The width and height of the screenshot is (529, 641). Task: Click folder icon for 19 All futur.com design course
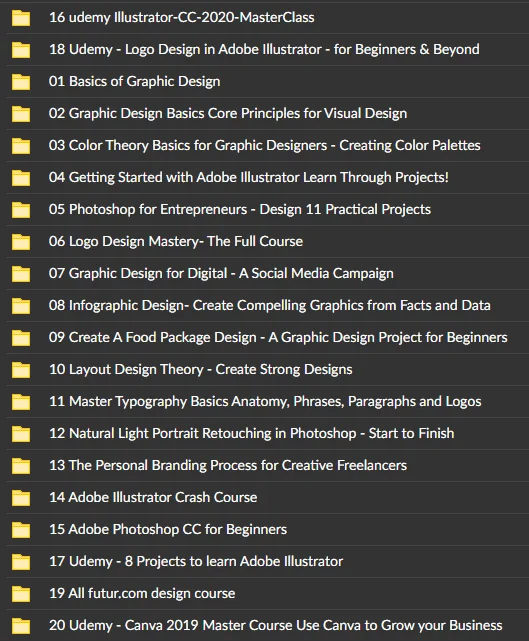pyautogui.click(x=21, y=594)
